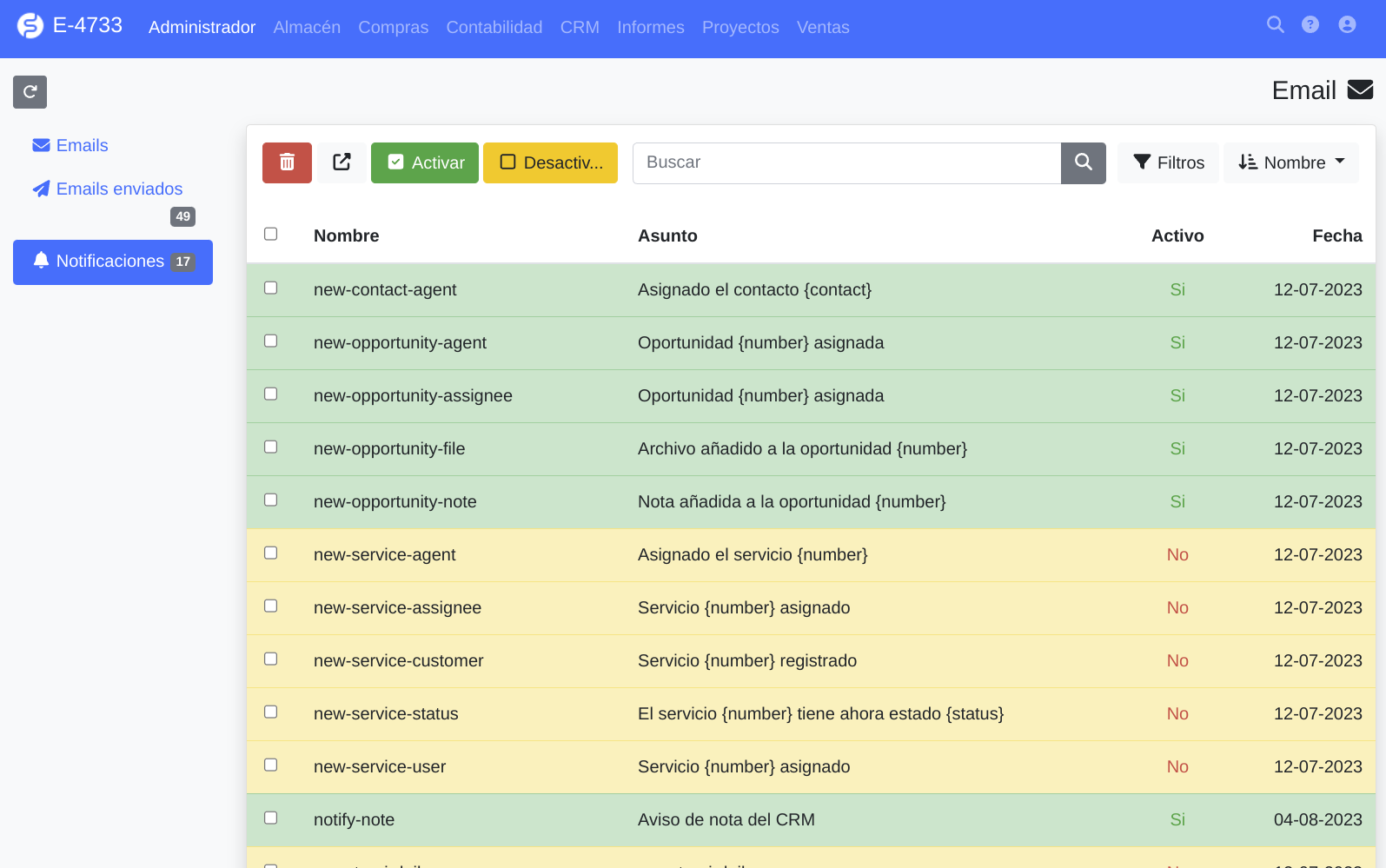This screenshot has height=868, width=1386.
Task: Click the Desactivar button
Action: coord(550,162)
